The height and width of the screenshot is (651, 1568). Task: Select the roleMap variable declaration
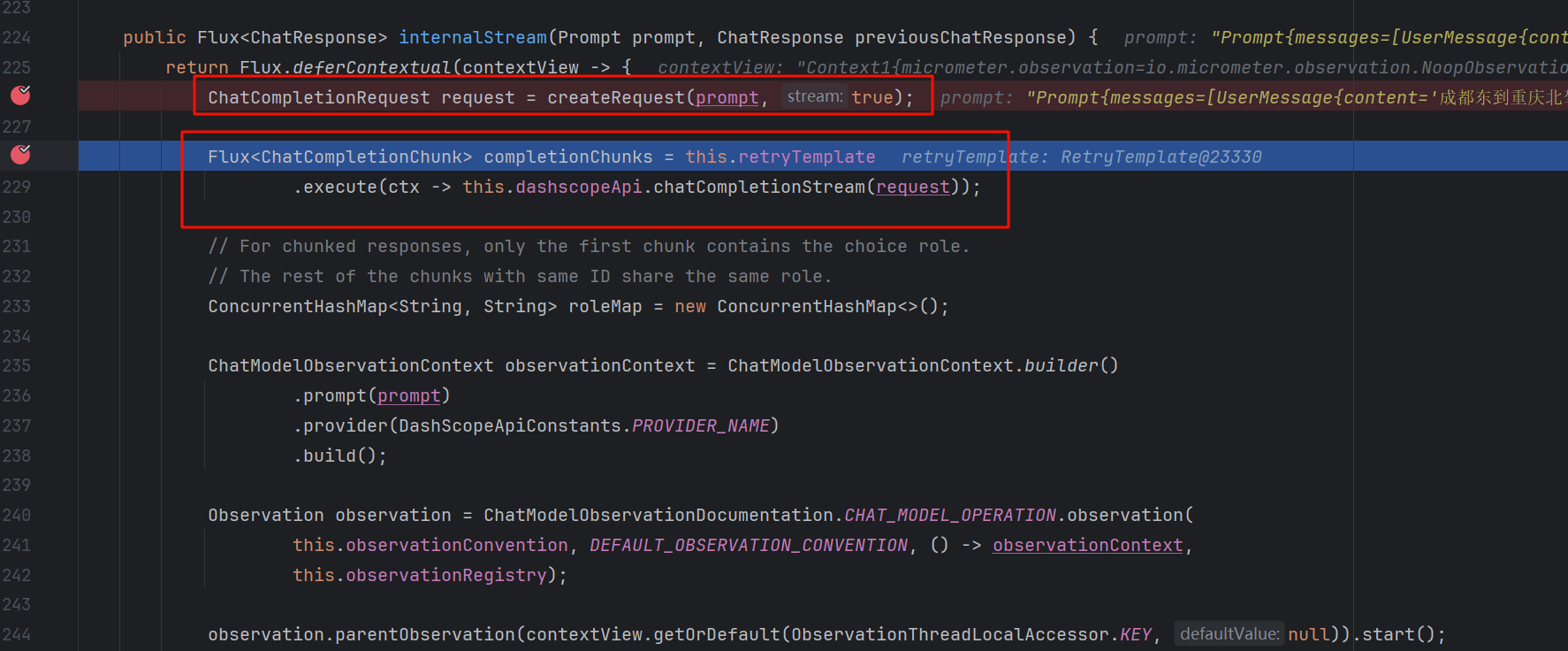pos(605,306)
